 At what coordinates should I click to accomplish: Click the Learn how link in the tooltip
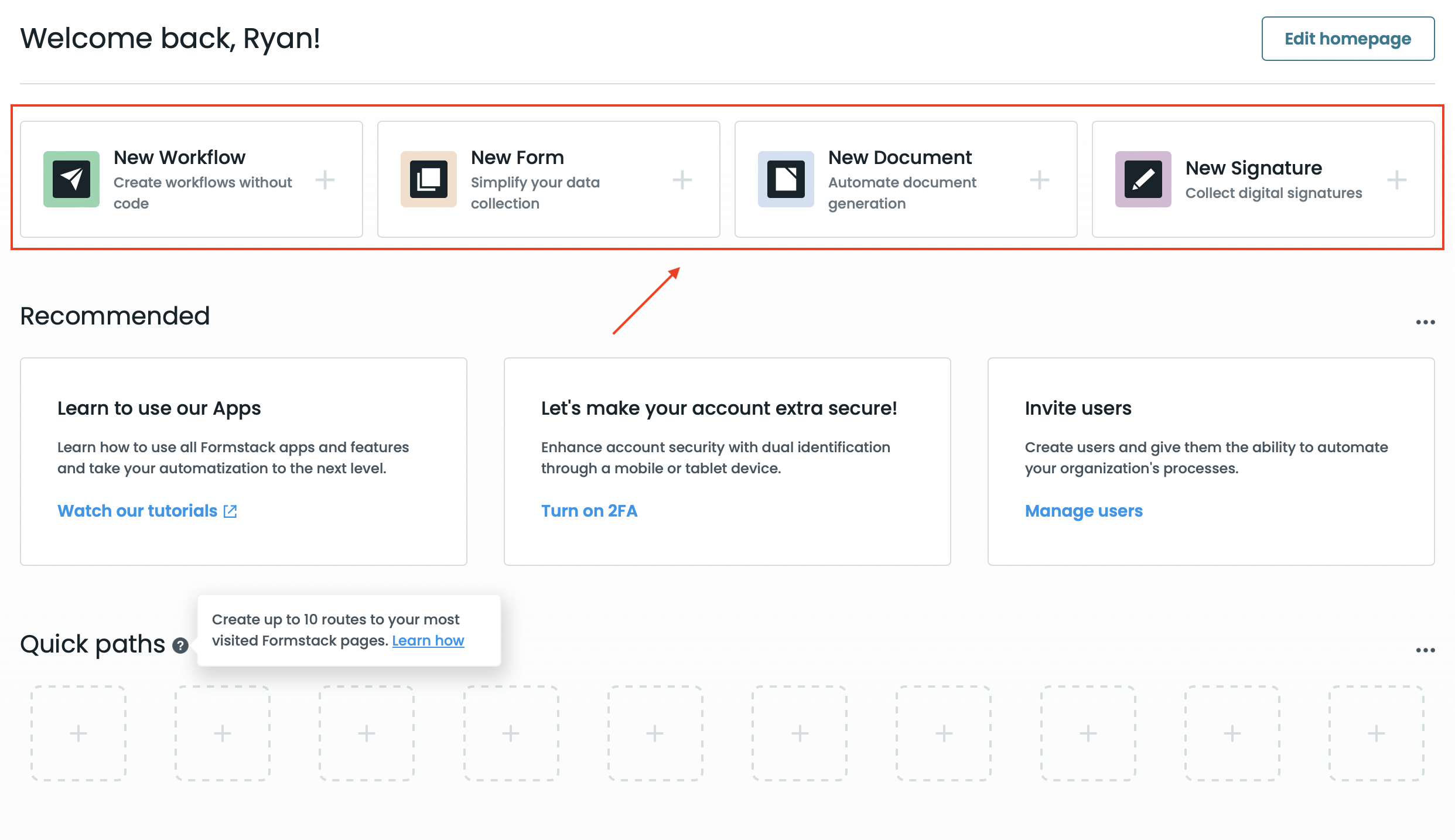428,640
